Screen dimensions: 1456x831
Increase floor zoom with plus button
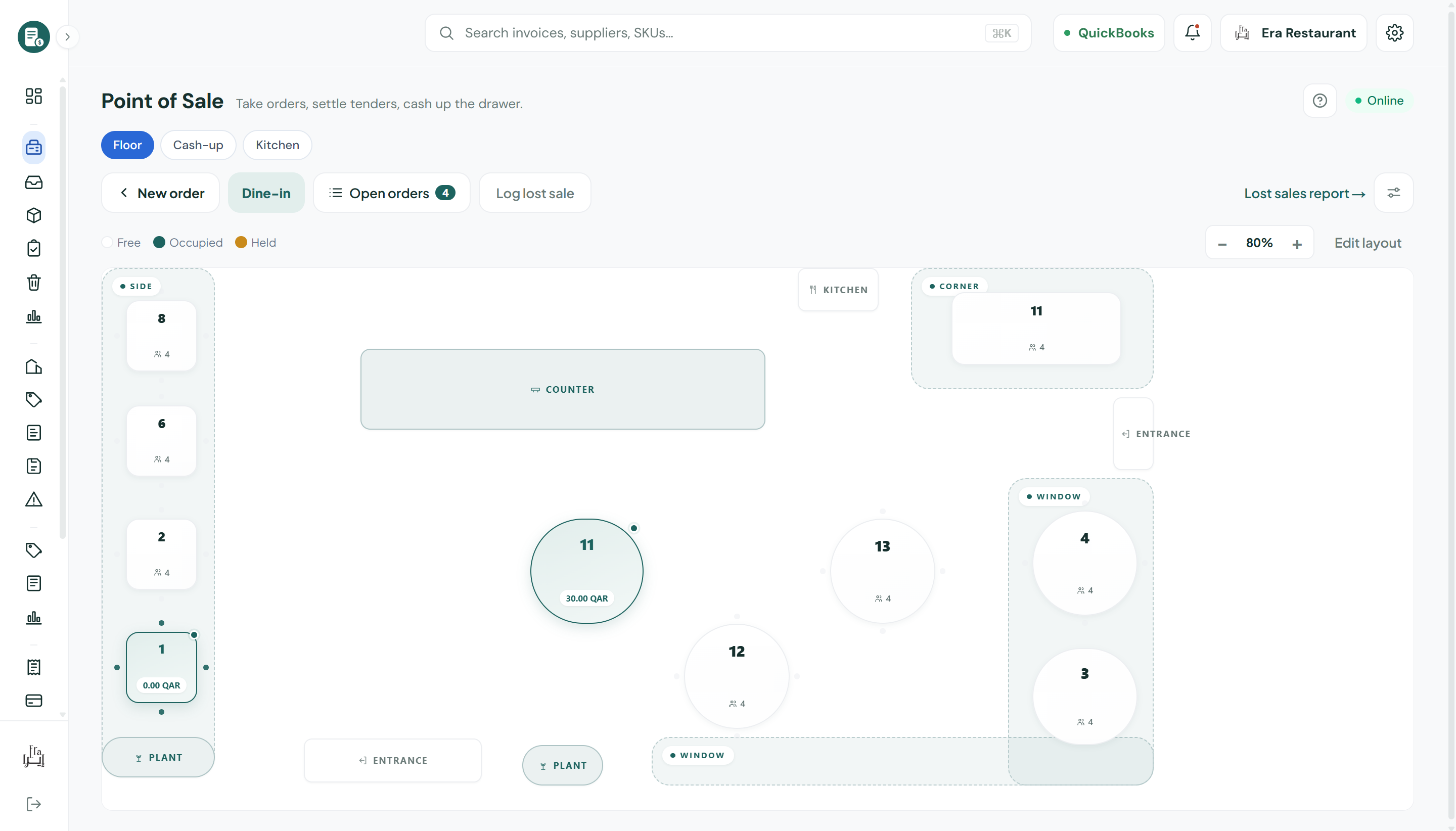click(1297, 244)
